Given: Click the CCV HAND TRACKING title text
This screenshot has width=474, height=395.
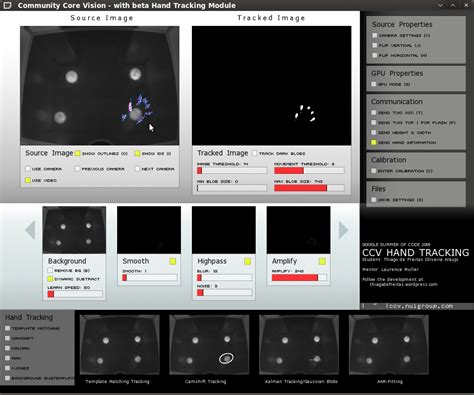Looking at the screenshot, I should [416, 252].
